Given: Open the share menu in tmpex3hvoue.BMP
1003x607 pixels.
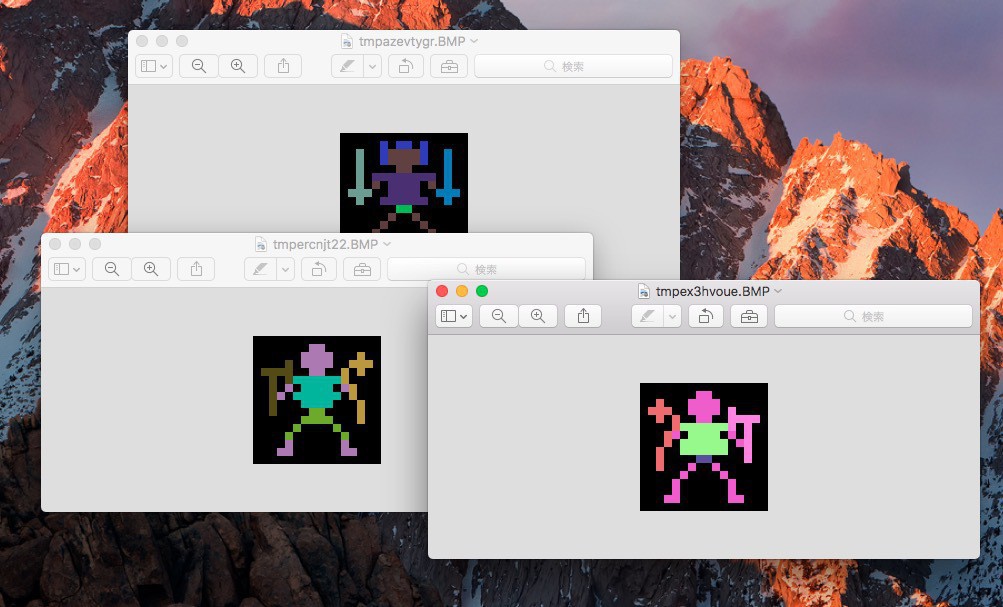Looking at the screenshot, I should (x=583, y=316).
